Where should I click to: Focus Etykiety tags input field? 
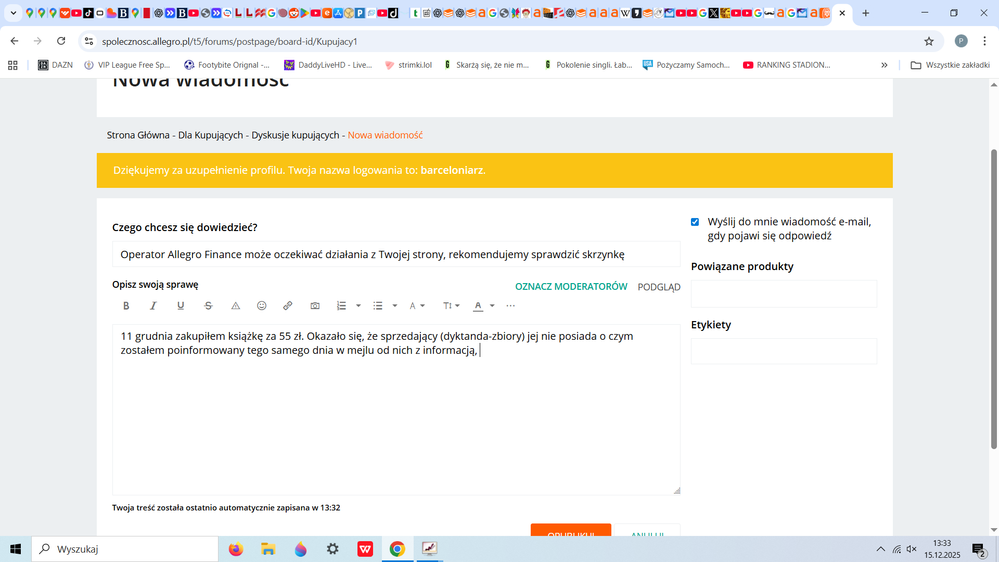(784, 351)
